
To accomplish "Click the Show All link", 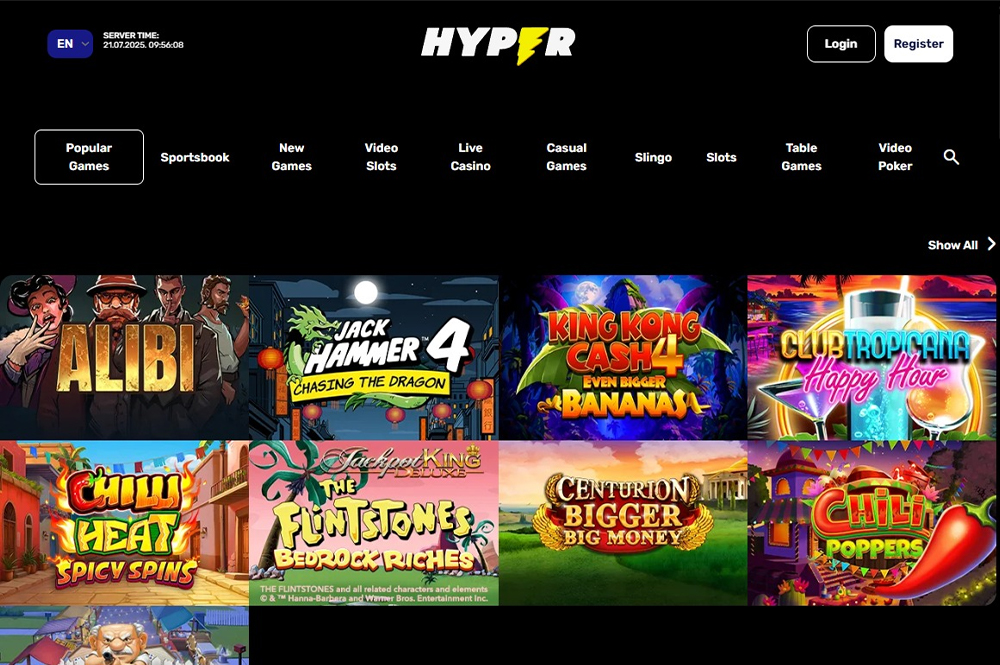I will coord(952,245).
